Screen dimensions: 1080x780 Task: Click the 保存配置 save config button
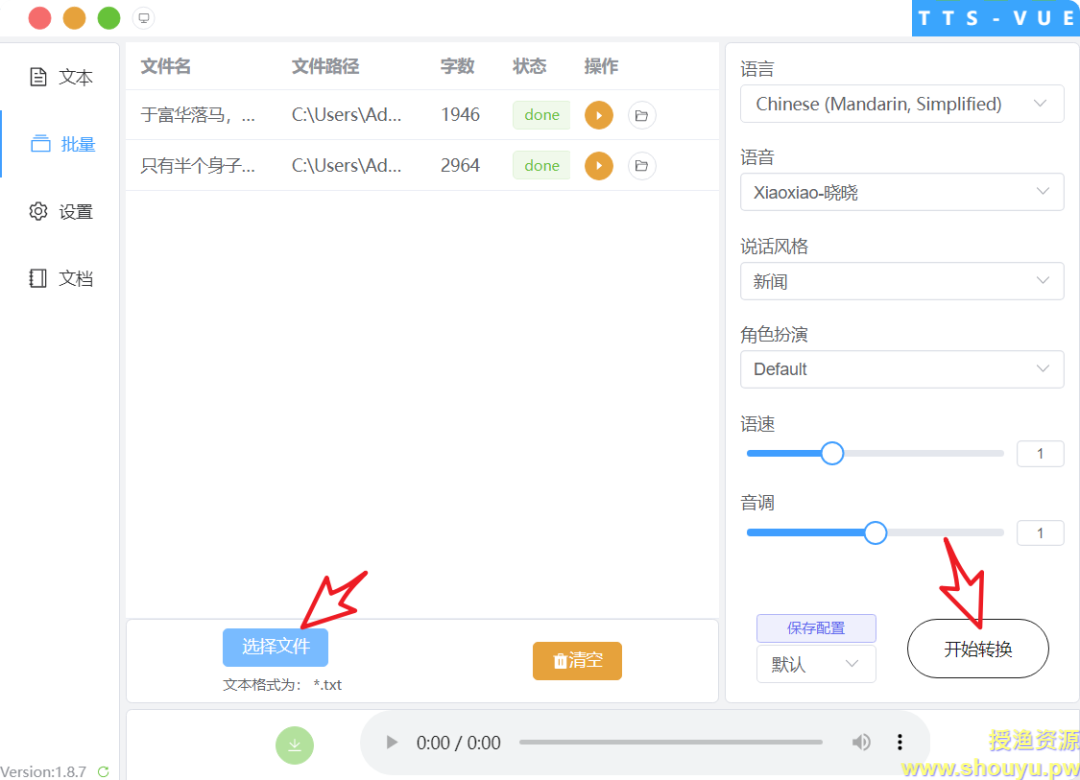tap(816, 628)
